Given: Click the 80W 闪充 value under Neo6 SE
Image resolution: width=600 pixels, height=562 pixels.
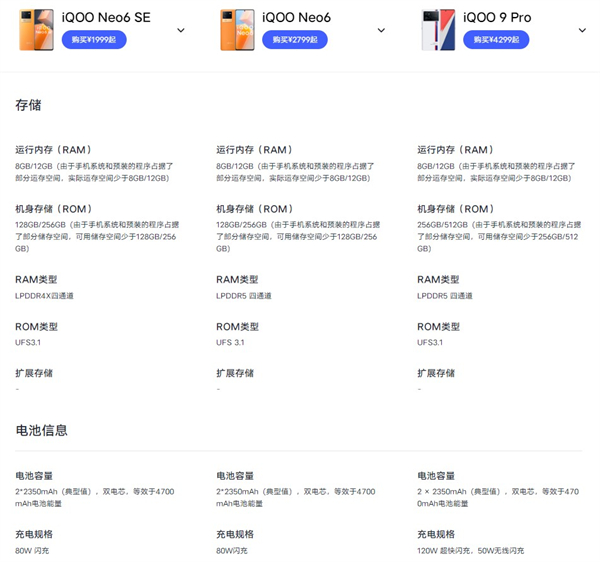Looking at the screenshot, I should (x=32, y=551).
